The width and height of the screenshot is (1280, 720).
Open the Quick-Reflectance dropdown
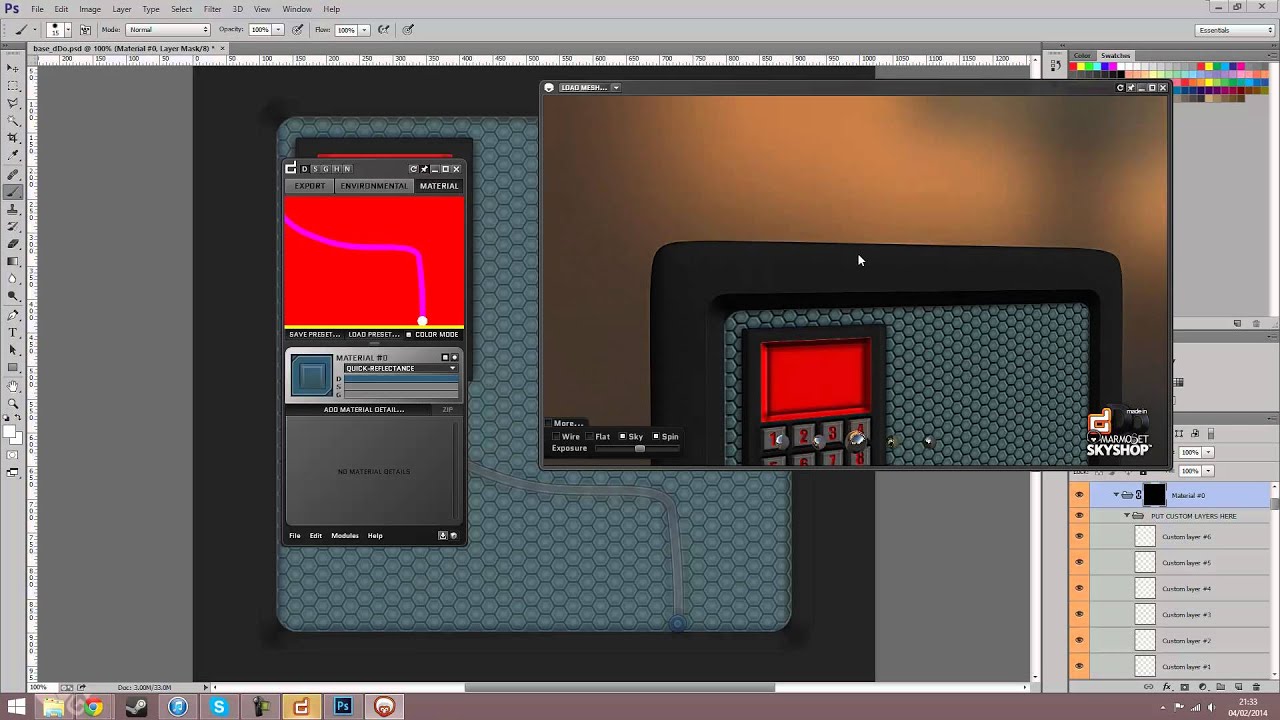pyautogui.click(x=401, y=369)
